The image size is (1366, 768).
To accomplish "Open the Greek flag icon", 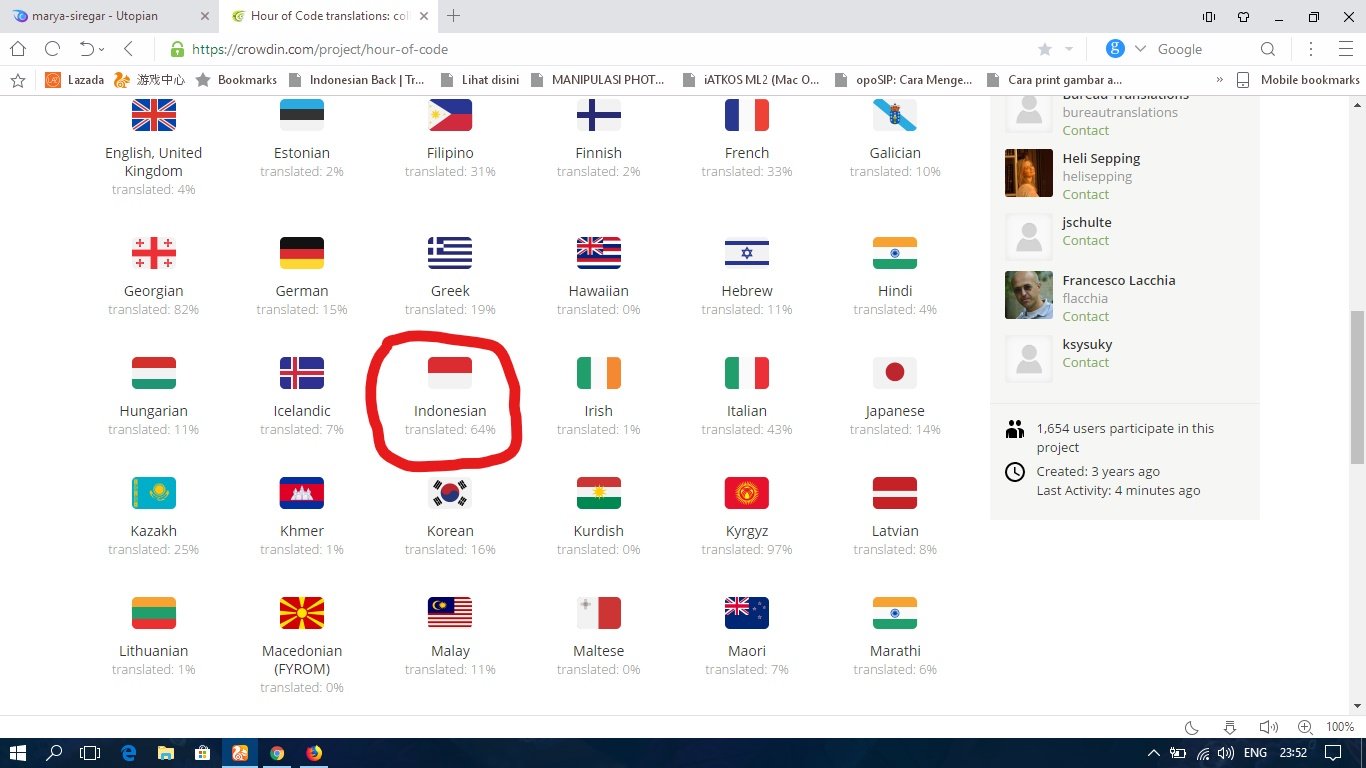I will (450, 253).
